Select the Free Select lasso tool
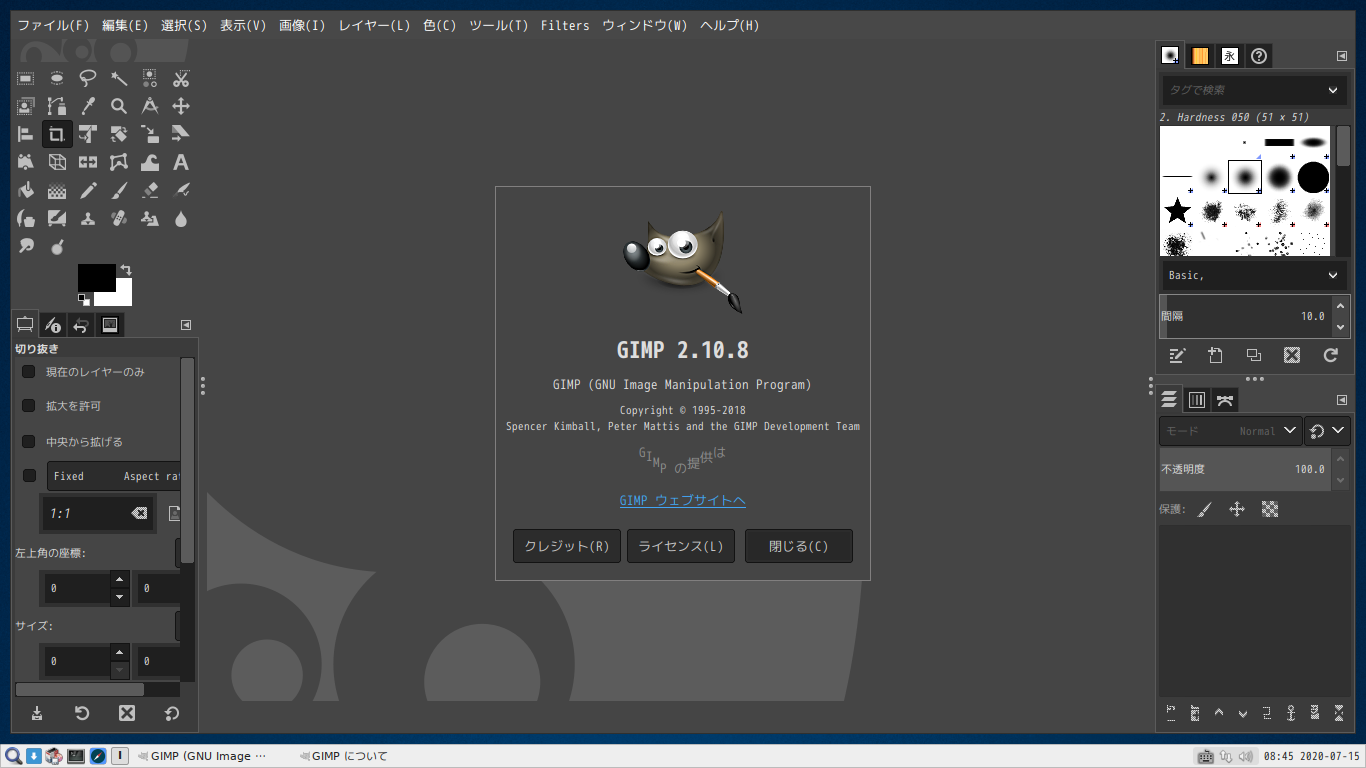Screen dimensions: 1366x768 coord(88,78)
